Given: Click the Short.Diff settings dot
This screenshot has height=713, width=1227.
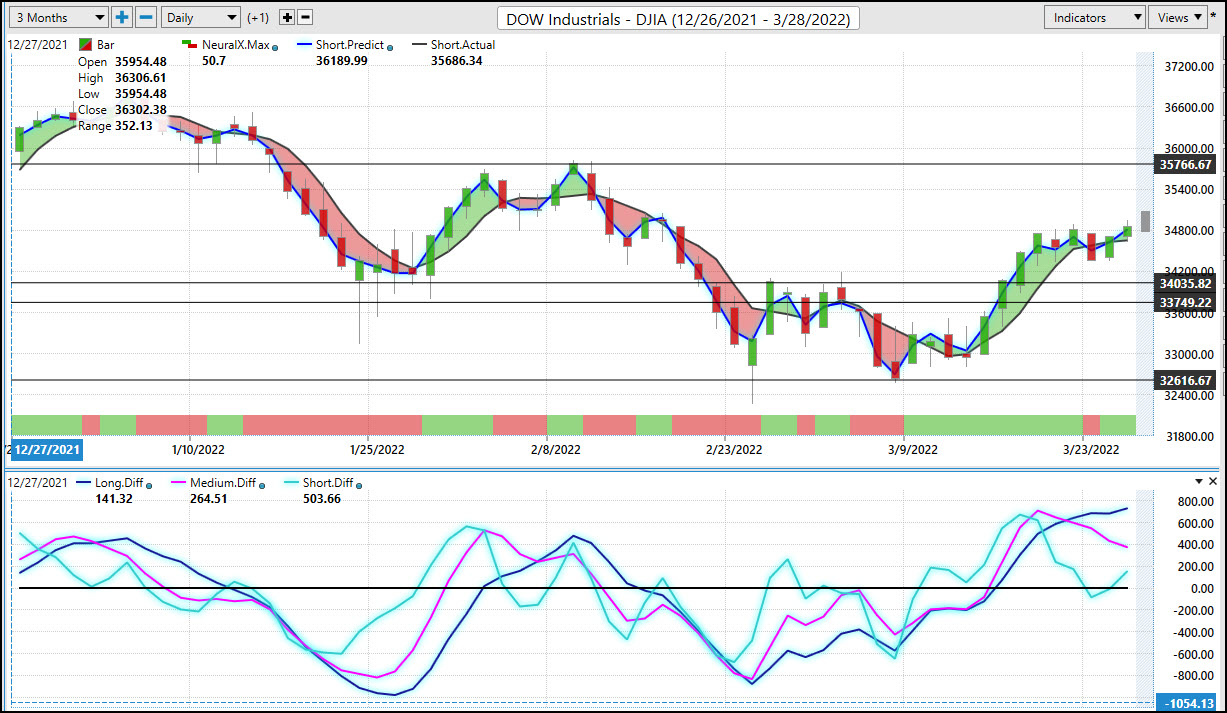Looking at the screenshot, I should (361, 485).
